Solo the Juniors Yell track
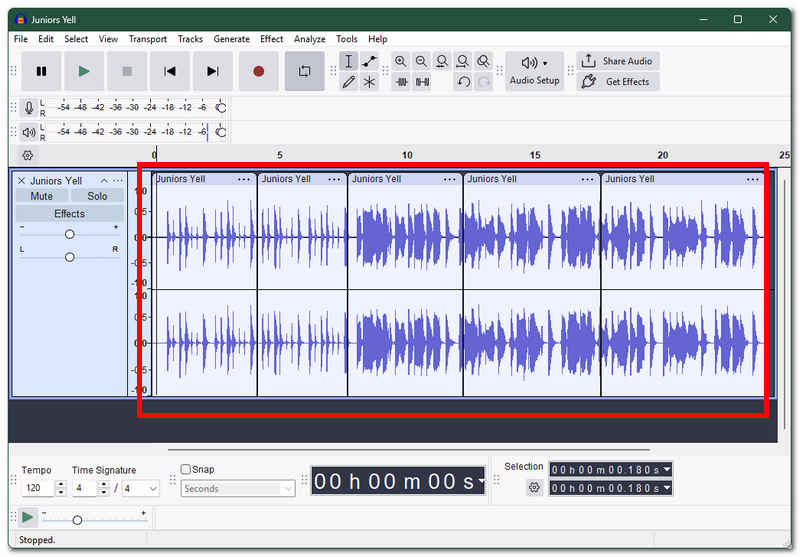The height and width of the screenshot is (557, 800). click(x=97, y=196)
